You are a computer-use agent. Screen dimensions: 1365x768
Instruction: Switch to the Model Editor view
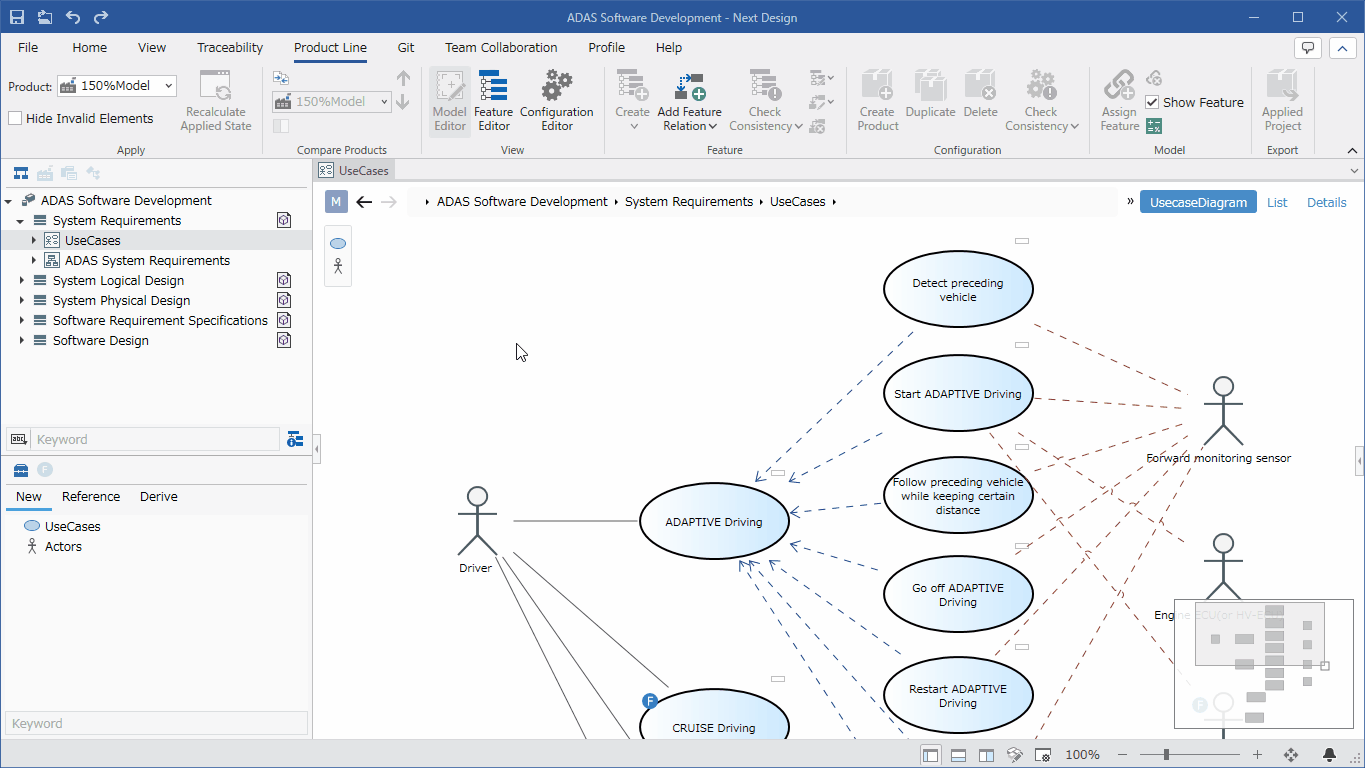[450, 101]
